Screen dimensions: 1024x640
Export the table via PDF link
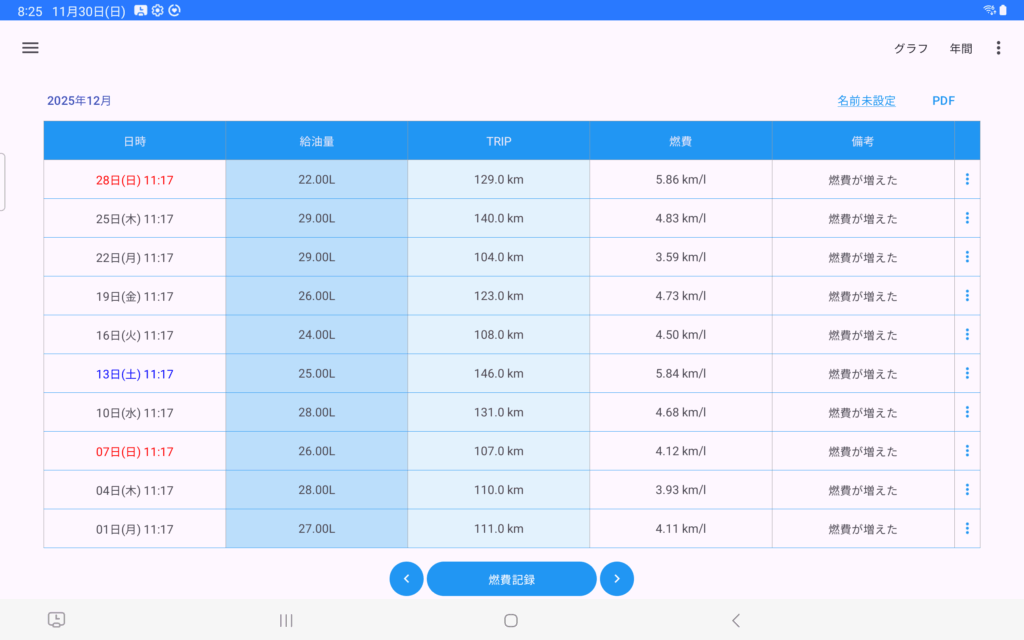tap(943, 101)
